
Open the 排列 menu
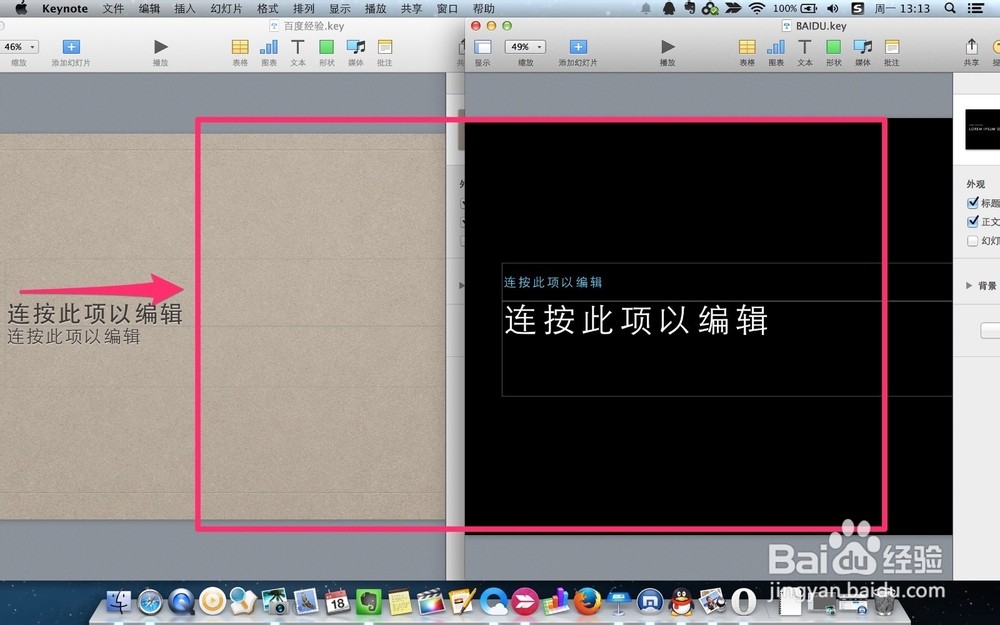tap(304, 8)
